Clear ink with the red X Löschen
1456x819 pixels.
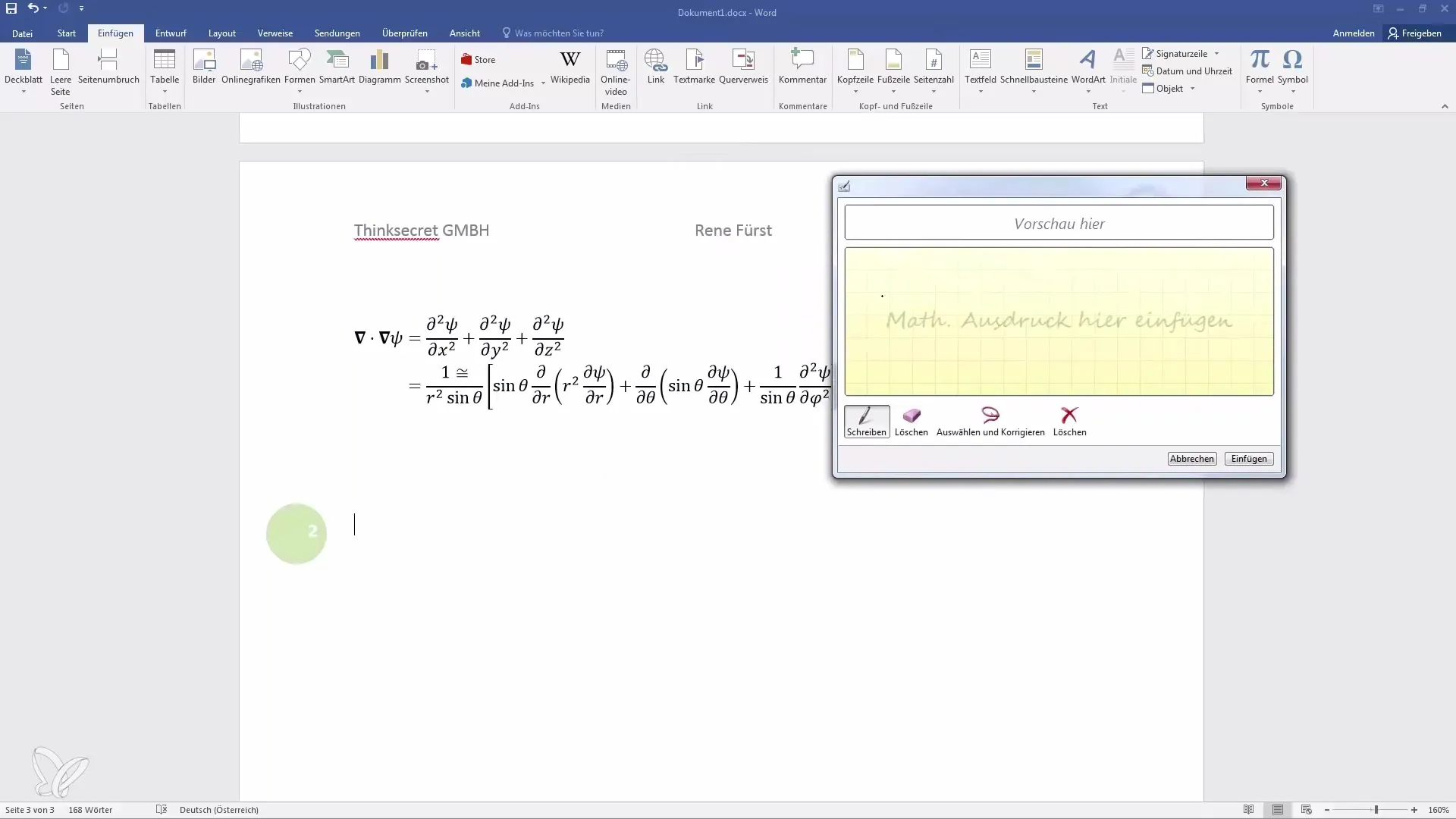point(1069,422)
